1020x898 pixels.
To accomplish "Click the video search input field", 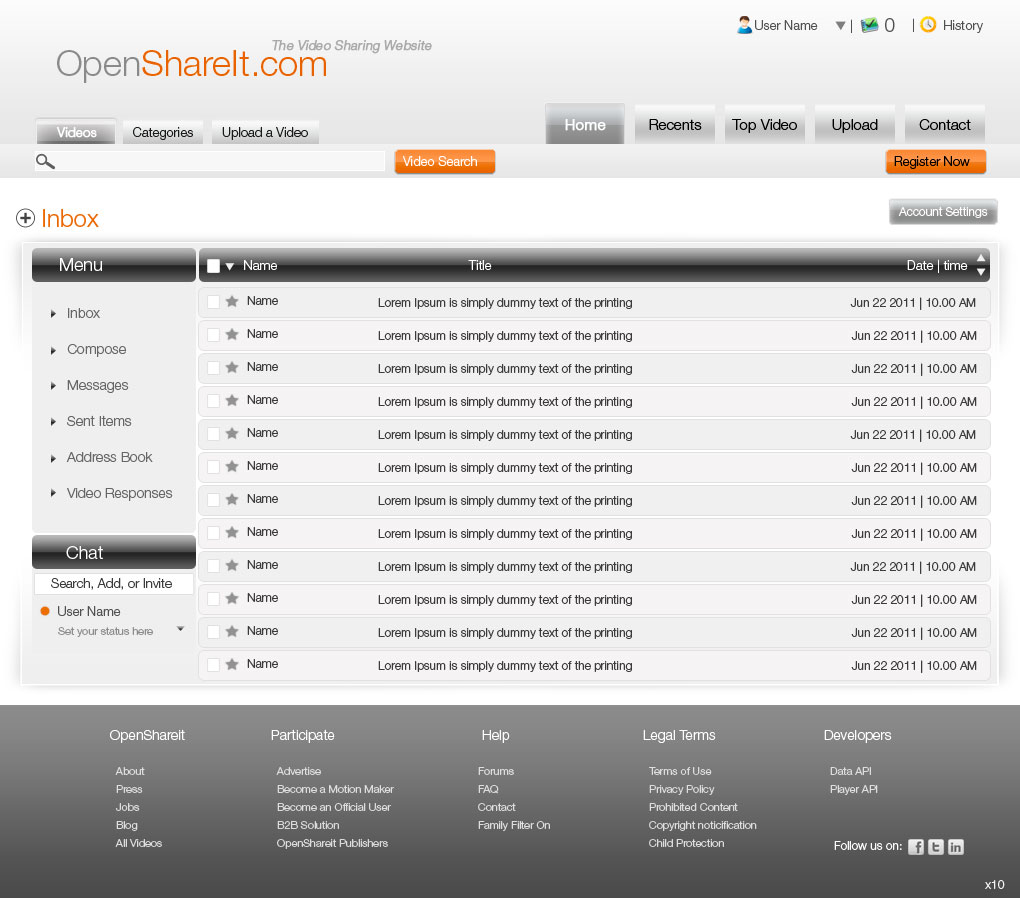I will [x=210, y=161].
